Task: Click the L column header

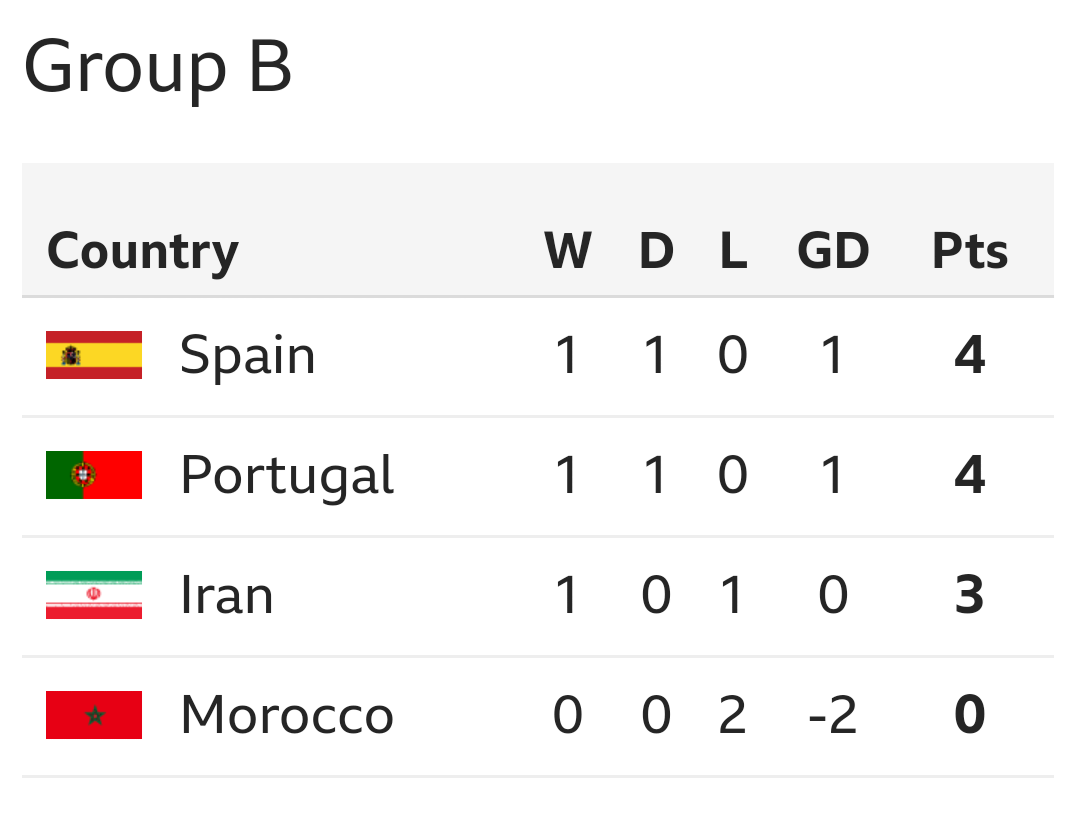Action: (x=733, y=250)
